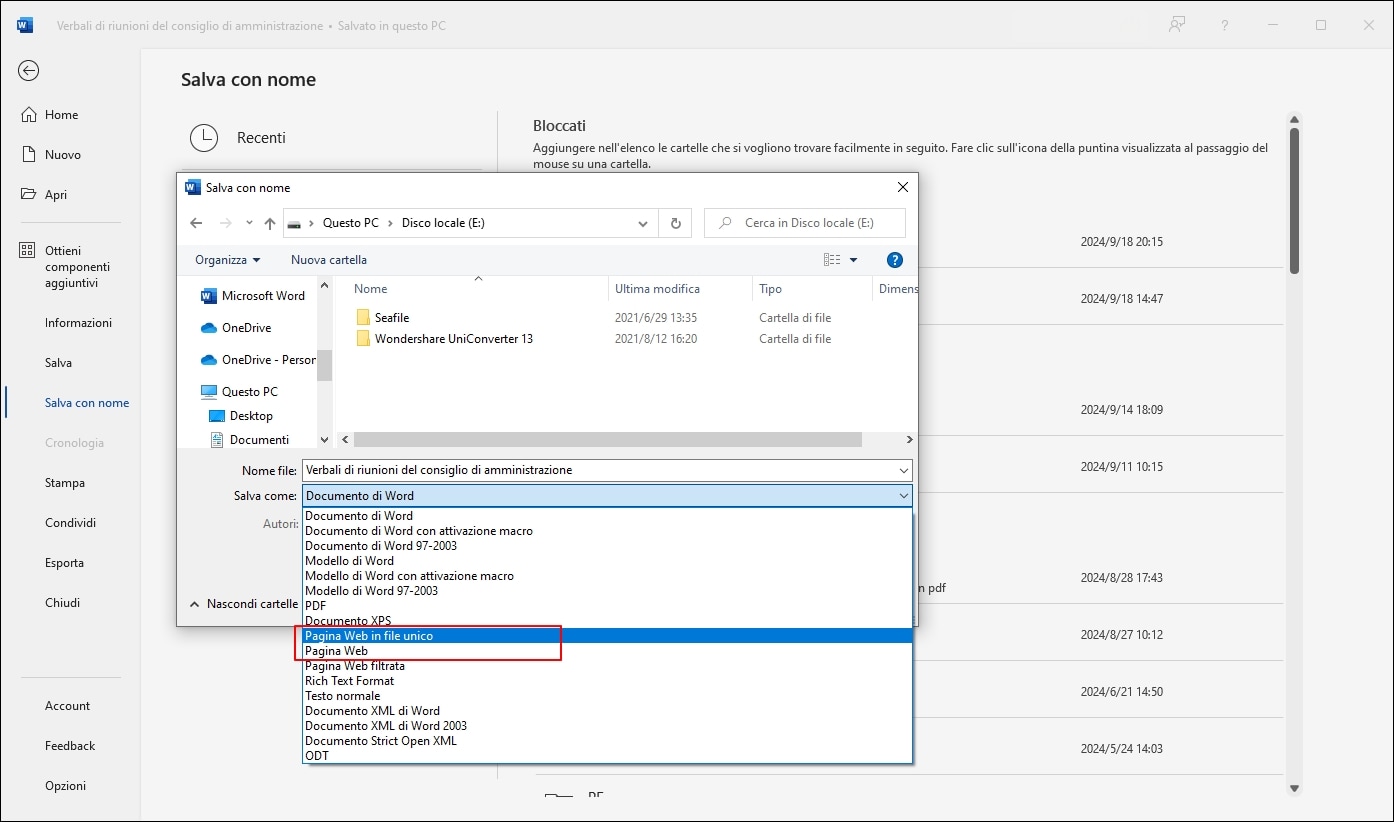Select Documenti in the navigation tree
Screen dimensions: 1394x822
click(x=250, y=440)
